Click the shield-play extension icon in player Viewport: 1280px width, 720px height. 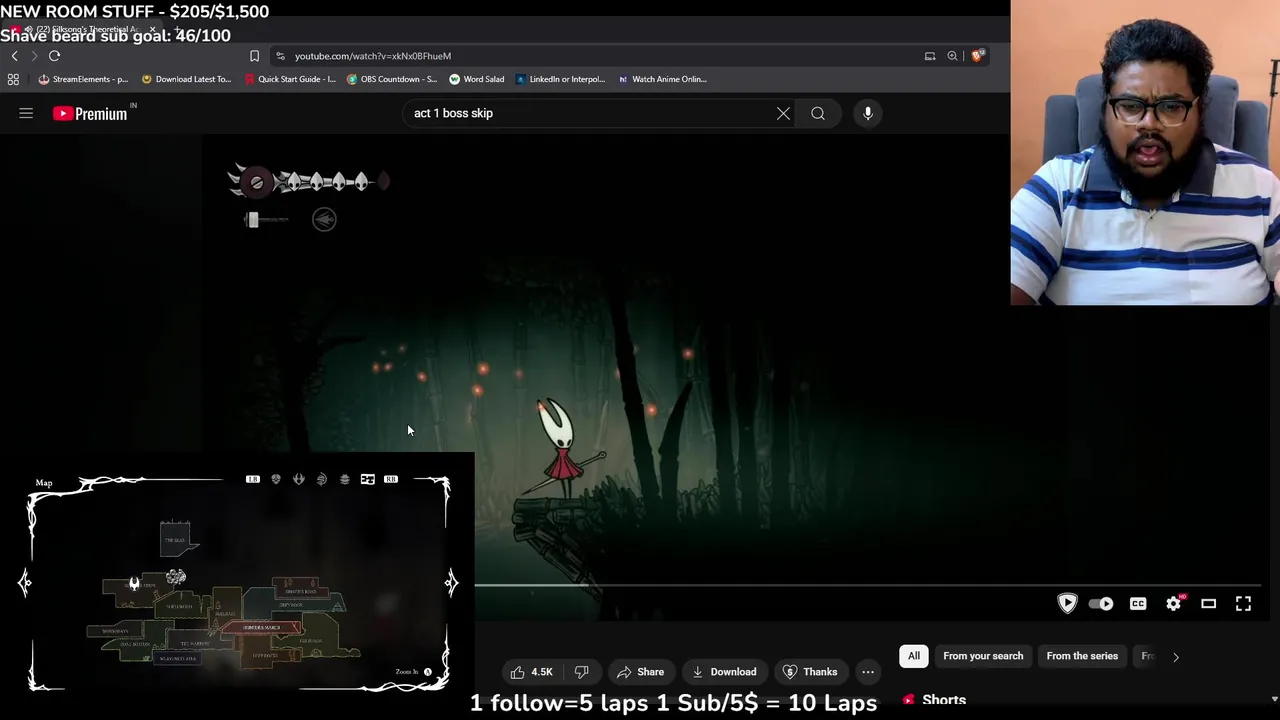pyautogui.click(x=1067, y=604)
